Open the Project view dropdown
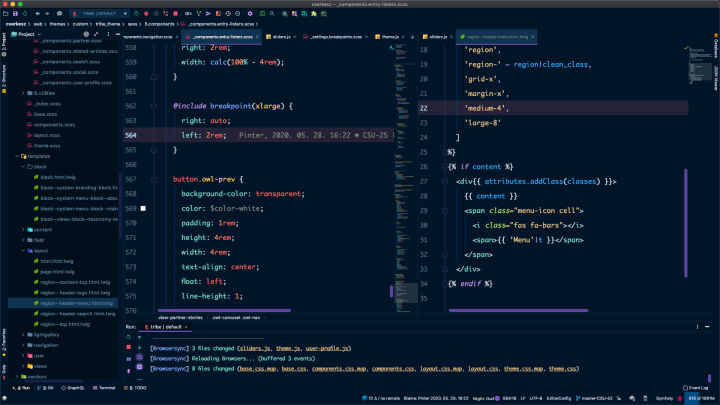Image resolution: width=720 pixels, height=405 pixels. (x=26, y=34)
